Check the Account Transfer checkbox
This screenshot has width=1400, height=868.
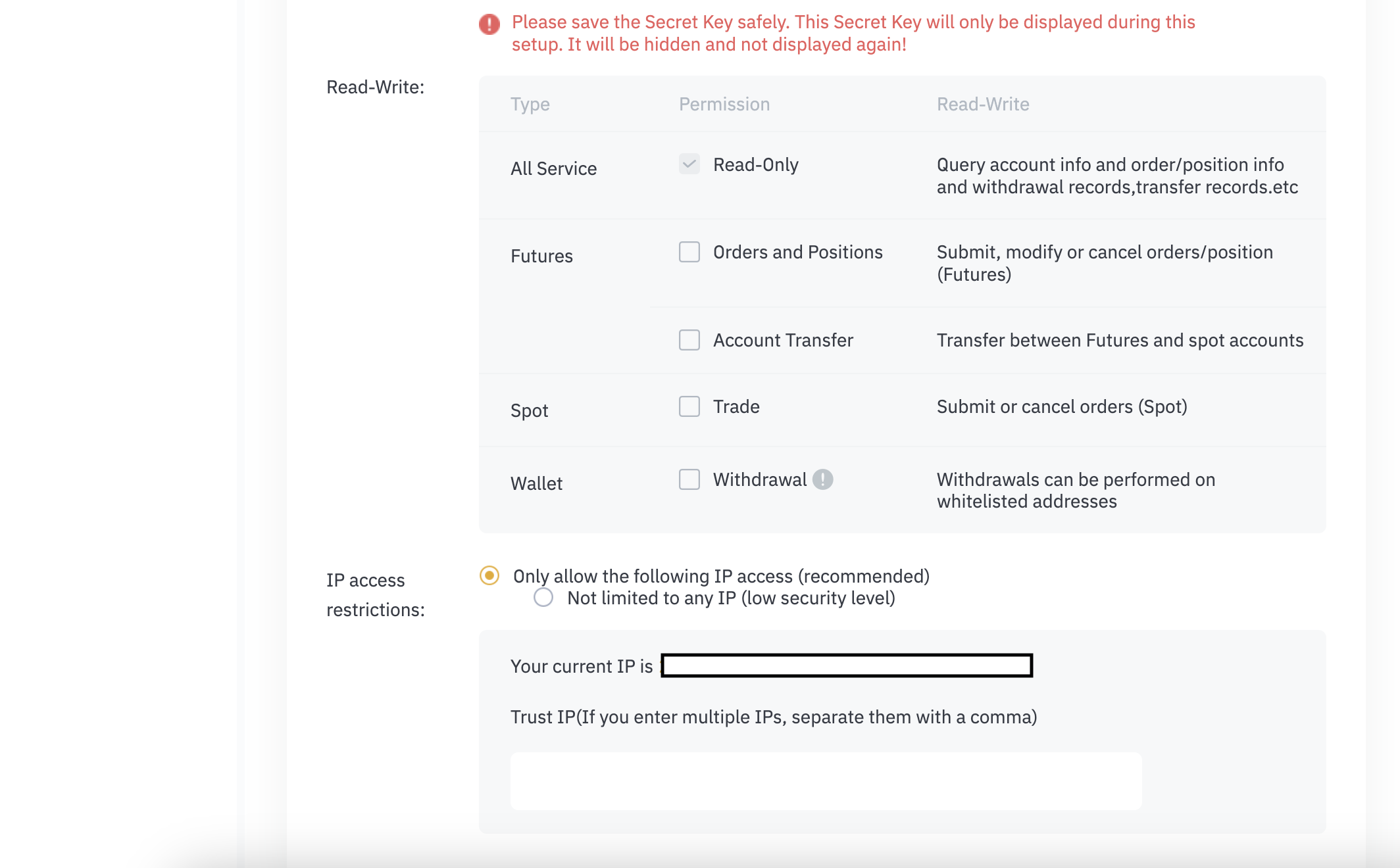coord(689,340)
